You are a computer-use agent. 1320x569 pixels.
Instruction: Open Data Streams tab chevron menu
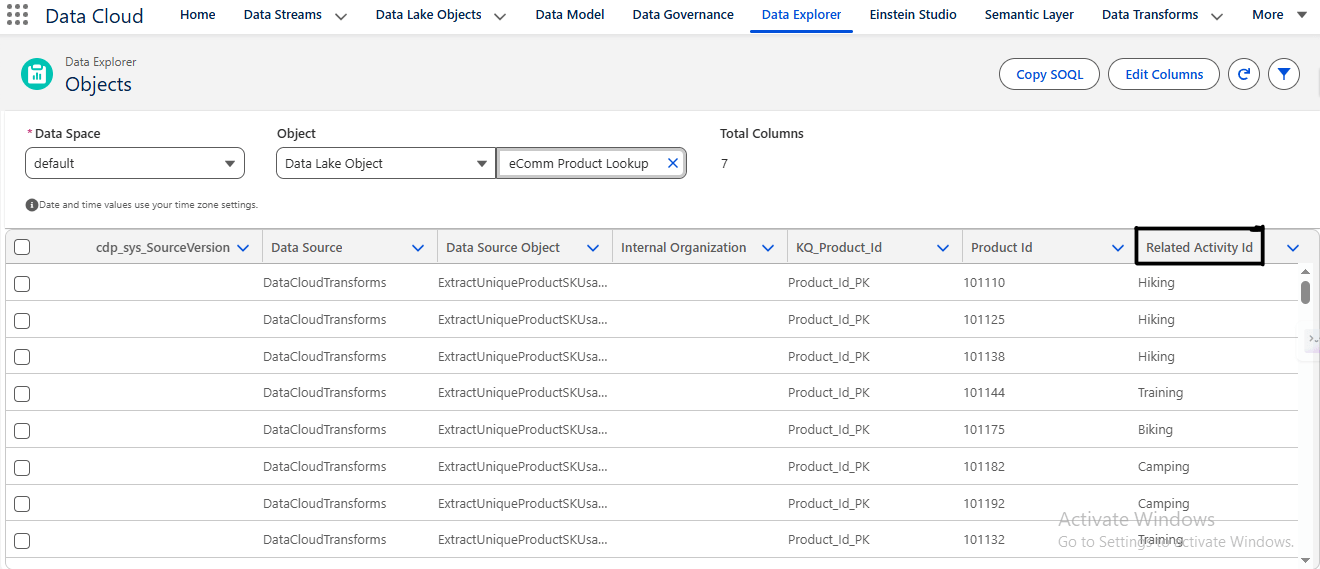click(341, 16)
